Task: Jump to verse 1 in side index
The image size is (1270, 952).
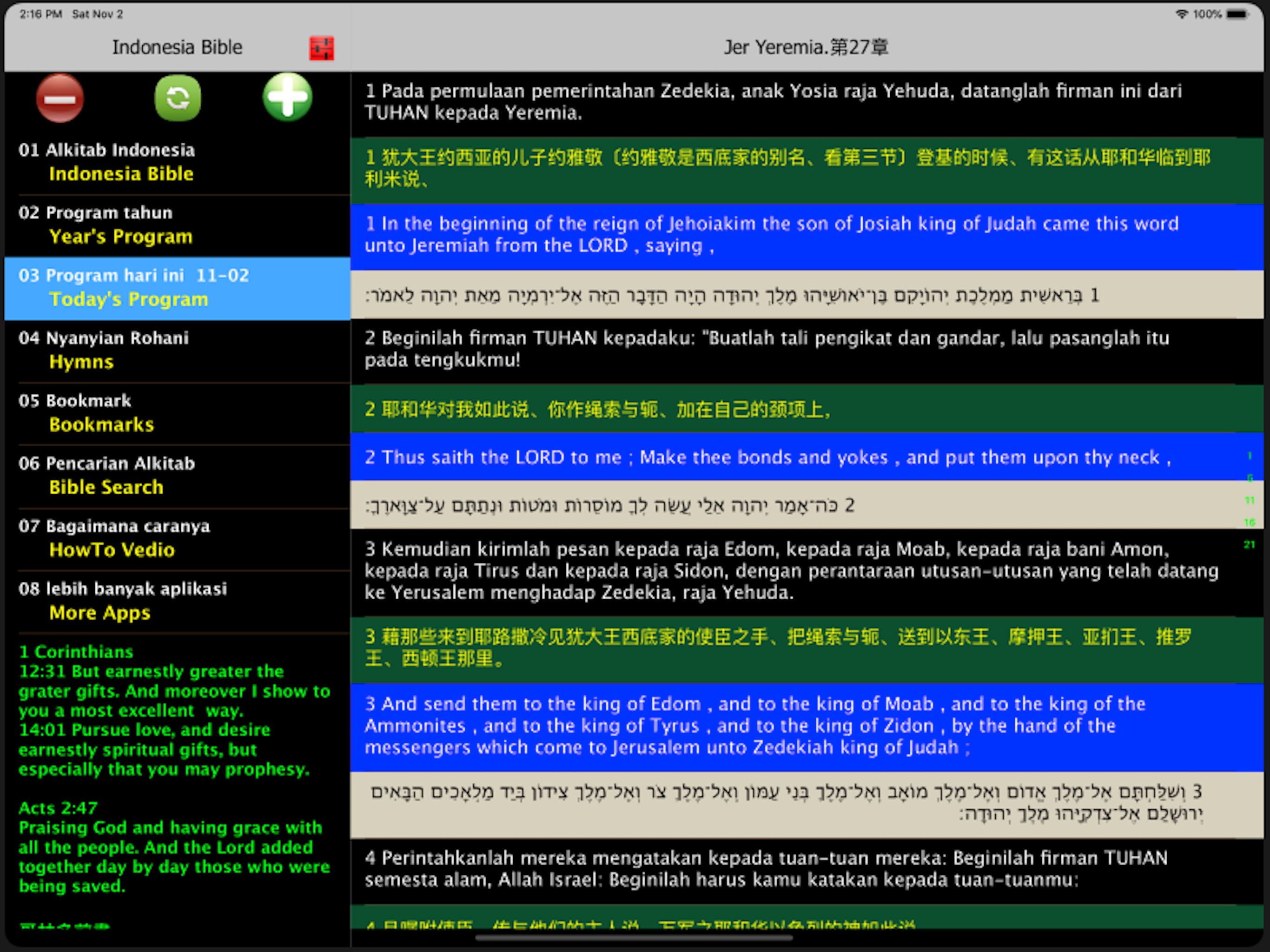Action: pos(1250,456)
